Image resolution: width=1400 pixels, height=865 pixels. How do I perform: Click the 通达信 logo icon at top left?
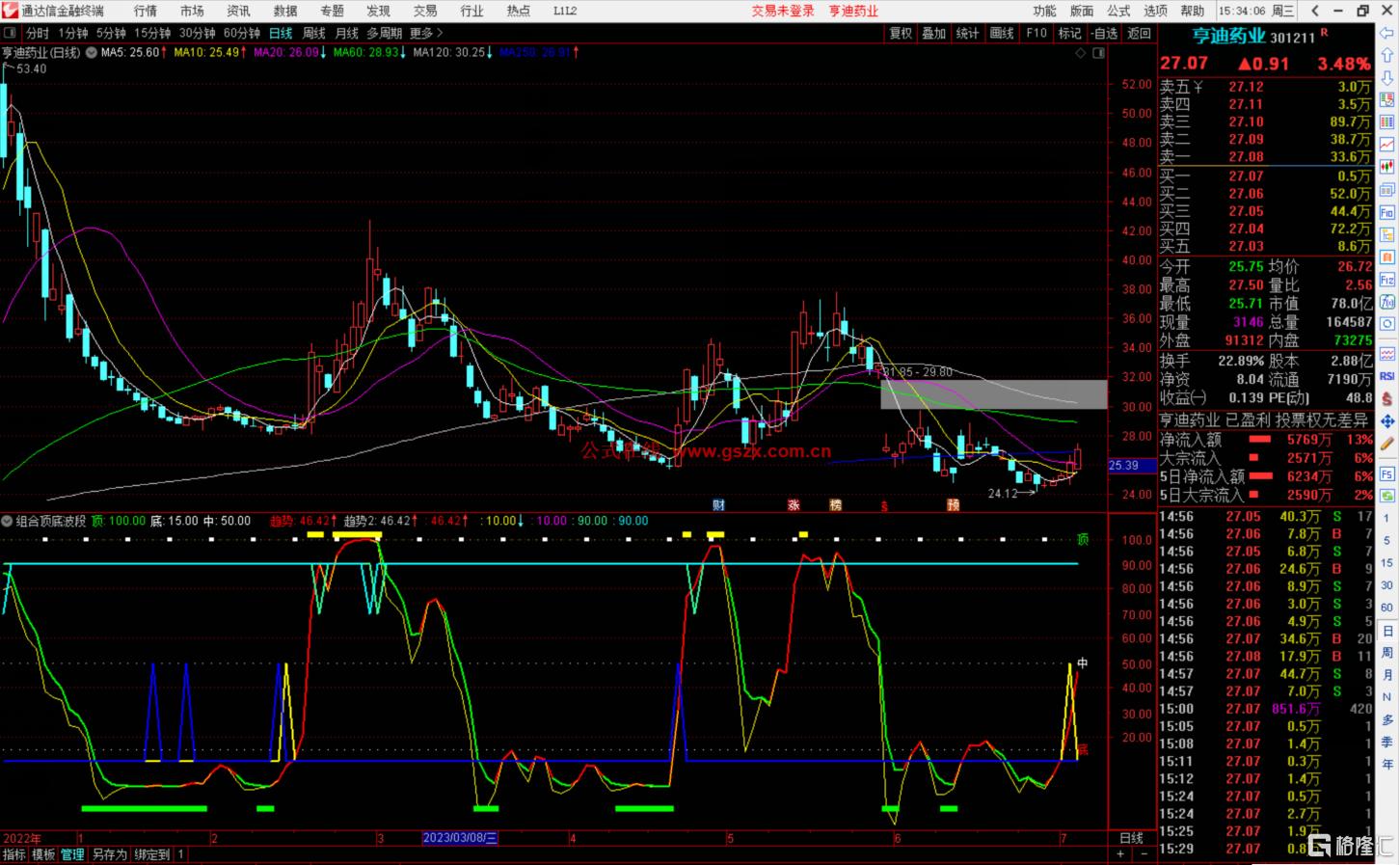[x=10, y=11]
